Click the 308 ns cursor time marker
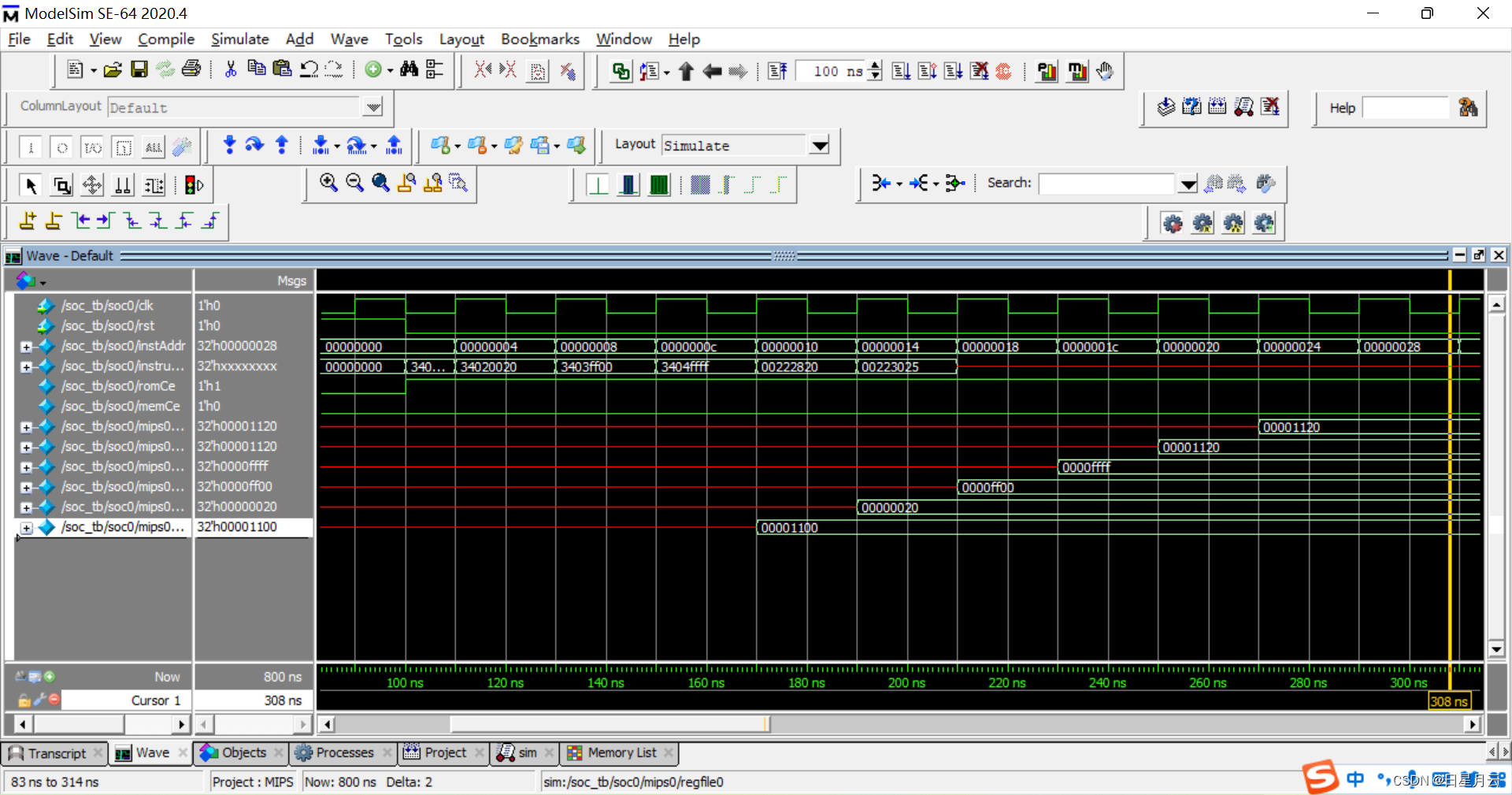1512x795 pixels. 1449,701
